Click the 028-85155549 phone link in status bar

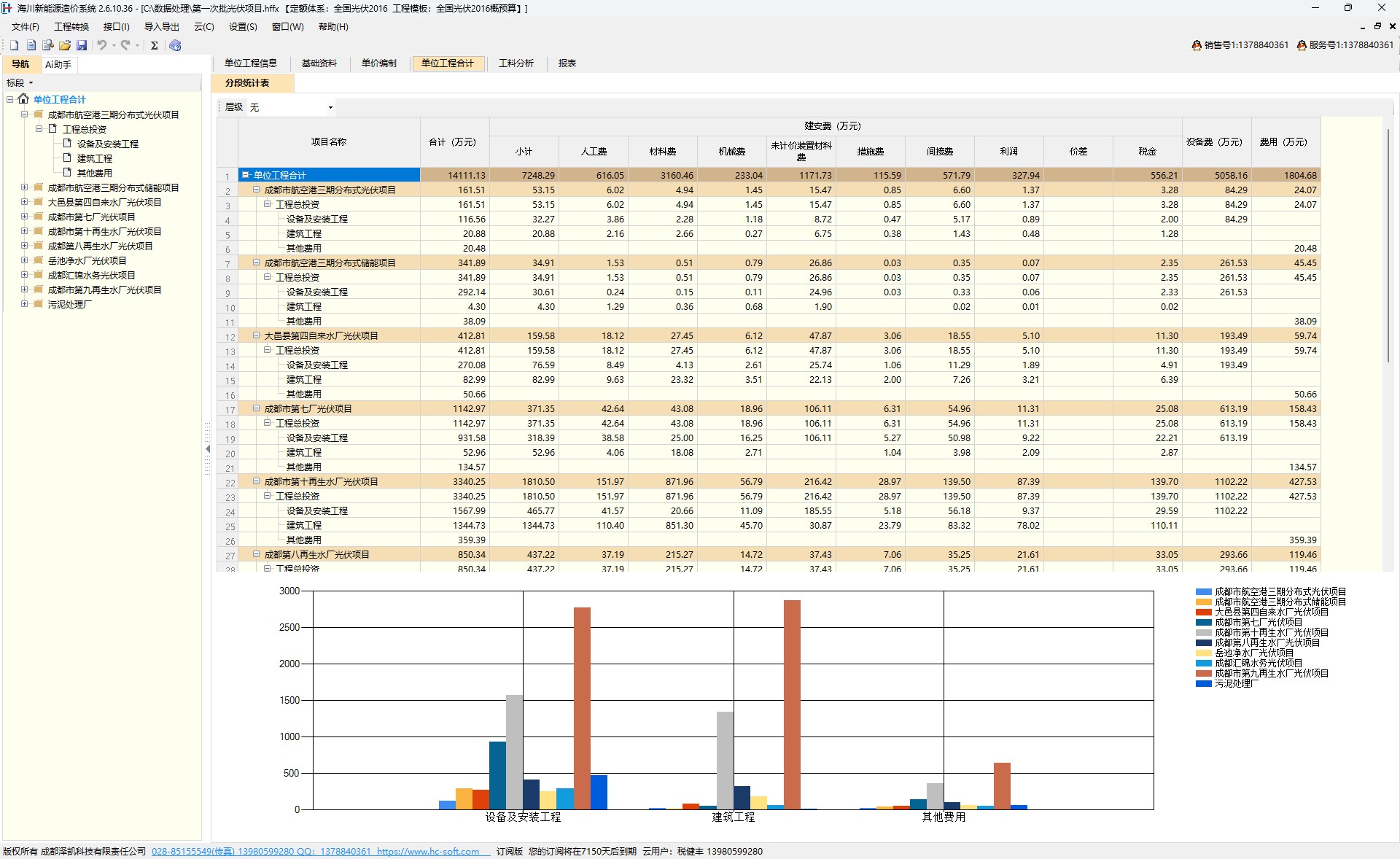[193, 852]
